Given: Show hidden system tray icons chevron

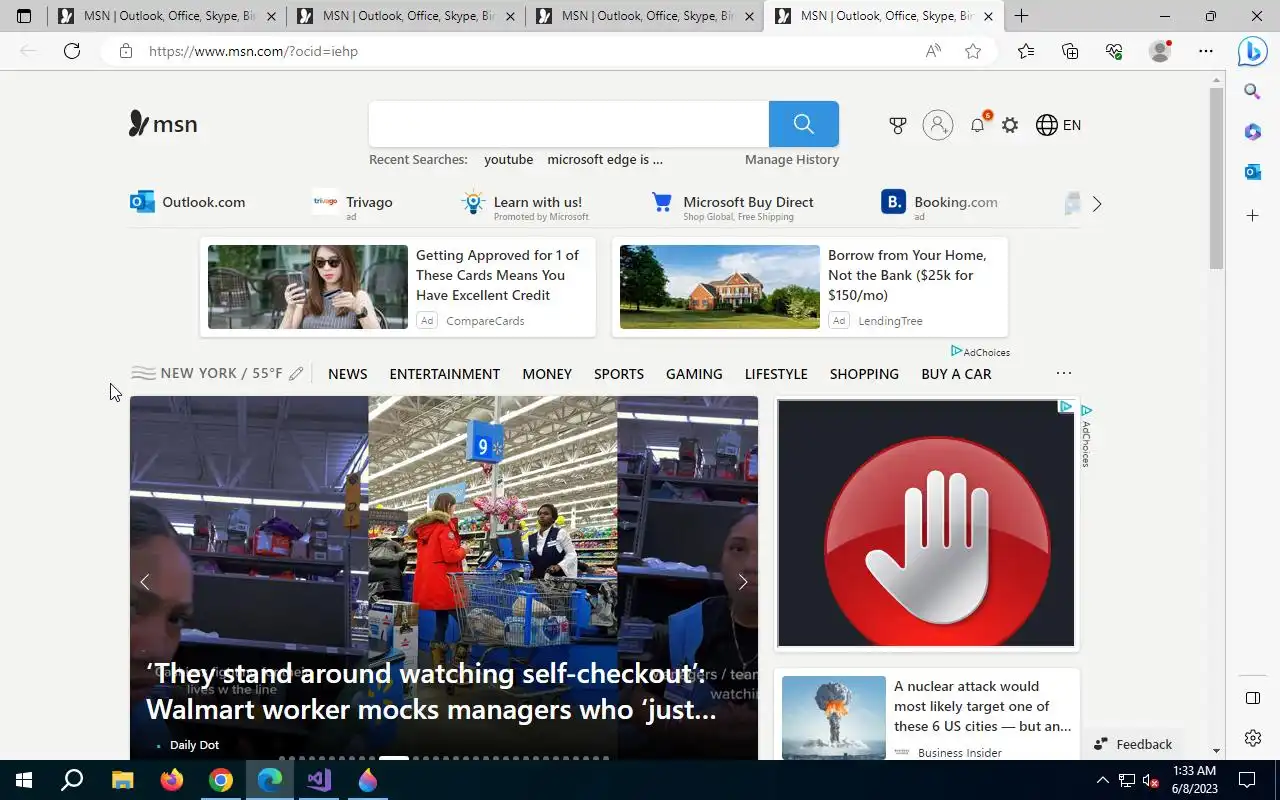Looking at the screenshot, I should point(1103,780).
